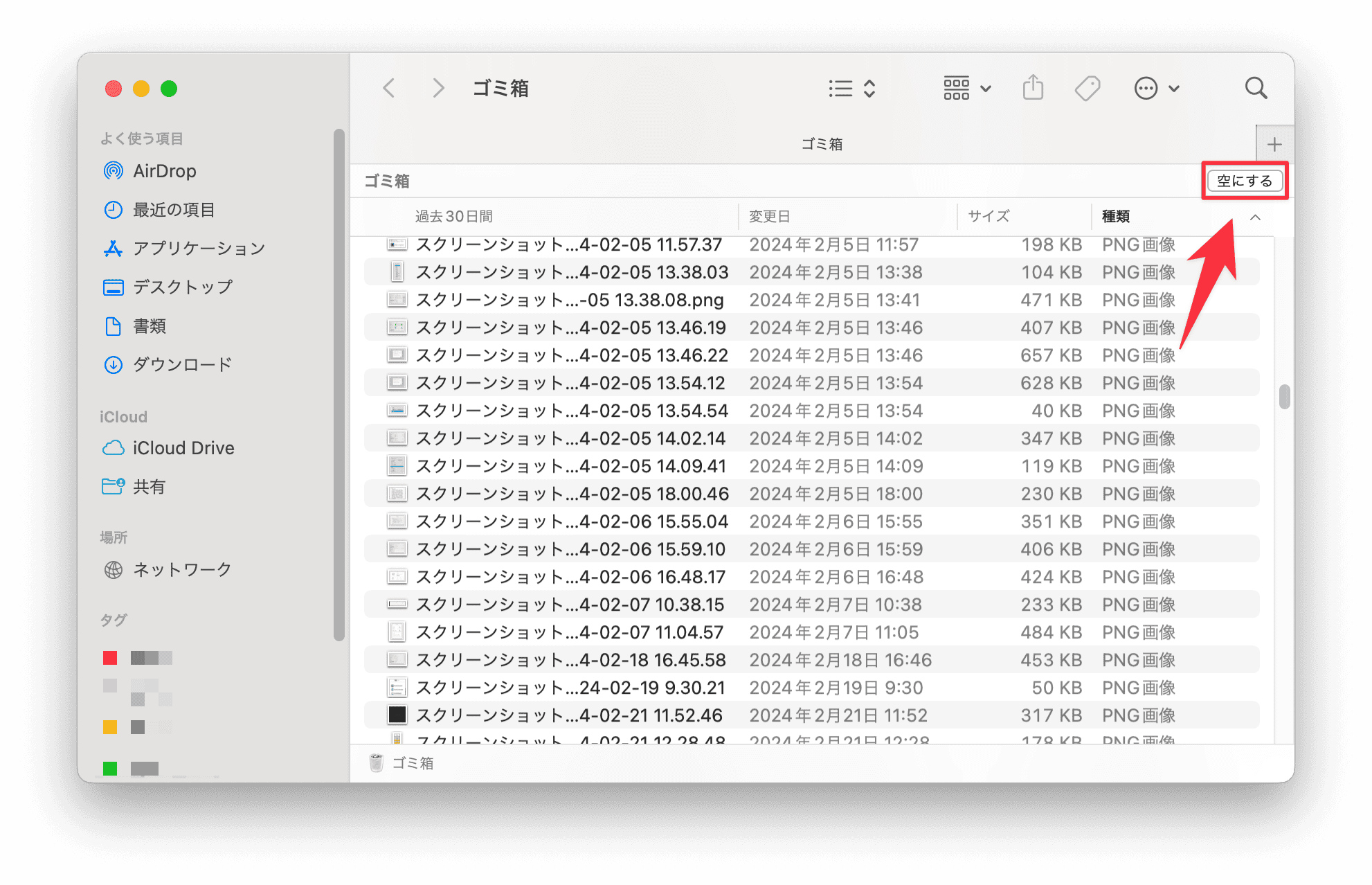Click the 2024年2月6日 16:48 date cell
The image size is (1372, 885).
click(x=836, y=577)
